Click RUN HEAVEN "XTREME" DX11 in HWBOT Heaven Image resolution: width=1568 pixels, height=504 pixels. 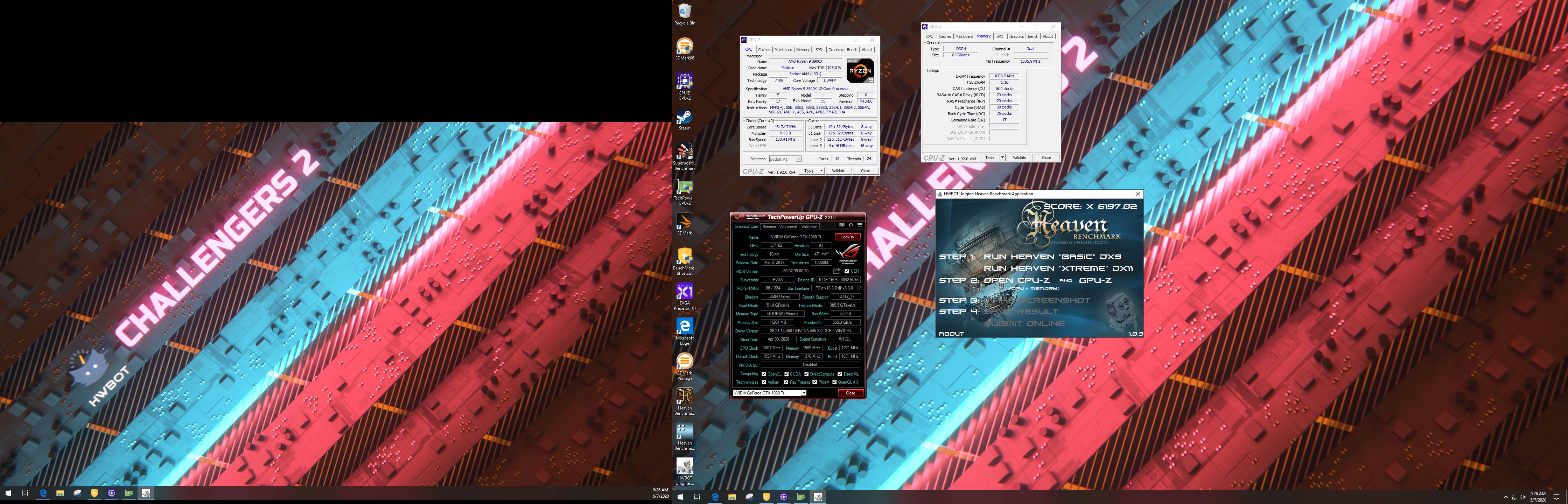1058,268
